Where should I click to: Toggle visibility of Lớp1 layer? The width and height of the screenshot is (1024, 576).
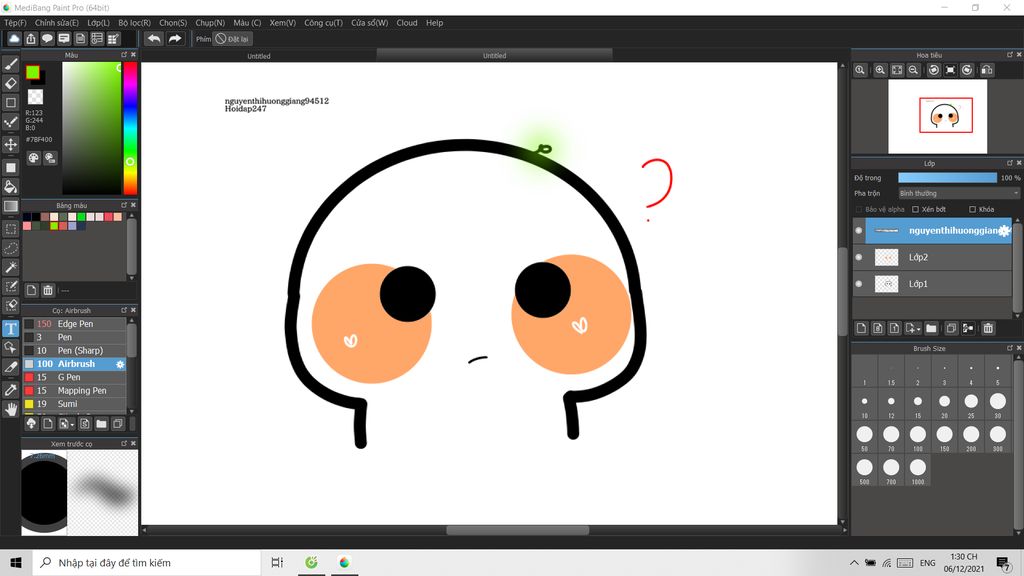(859, 284)
